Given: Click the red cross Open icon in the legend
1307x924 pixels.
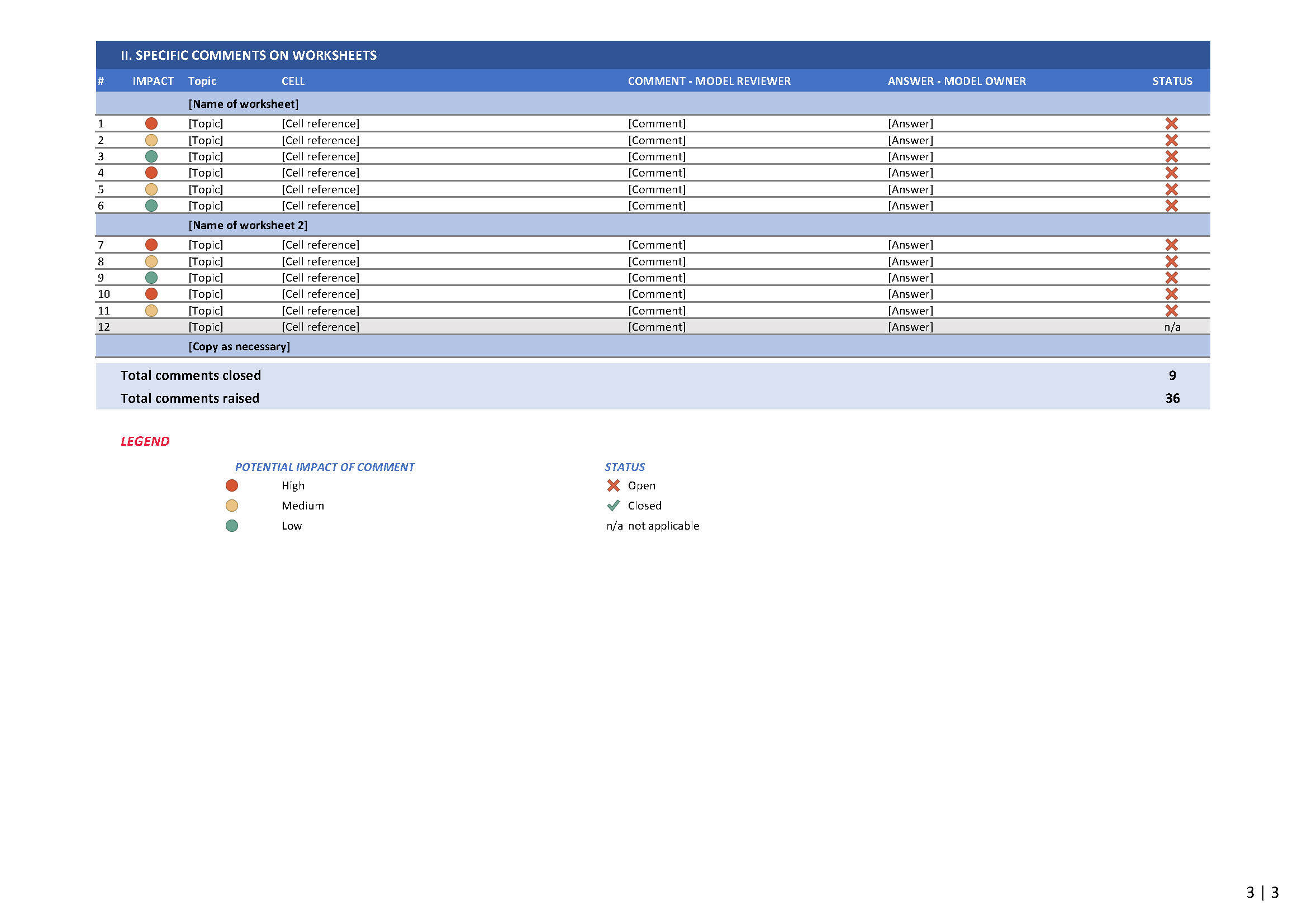Looking at the screenshot, I should (x=613, y=485).
